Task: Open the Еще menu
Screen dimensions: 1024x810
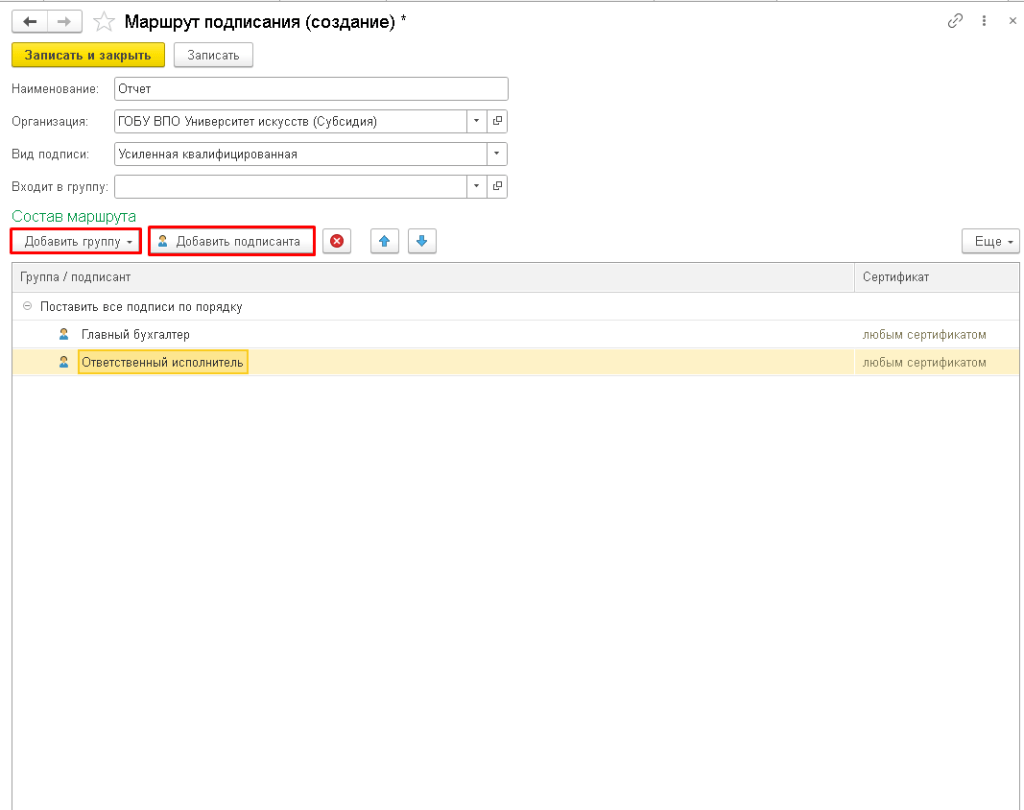Action: 990,241
